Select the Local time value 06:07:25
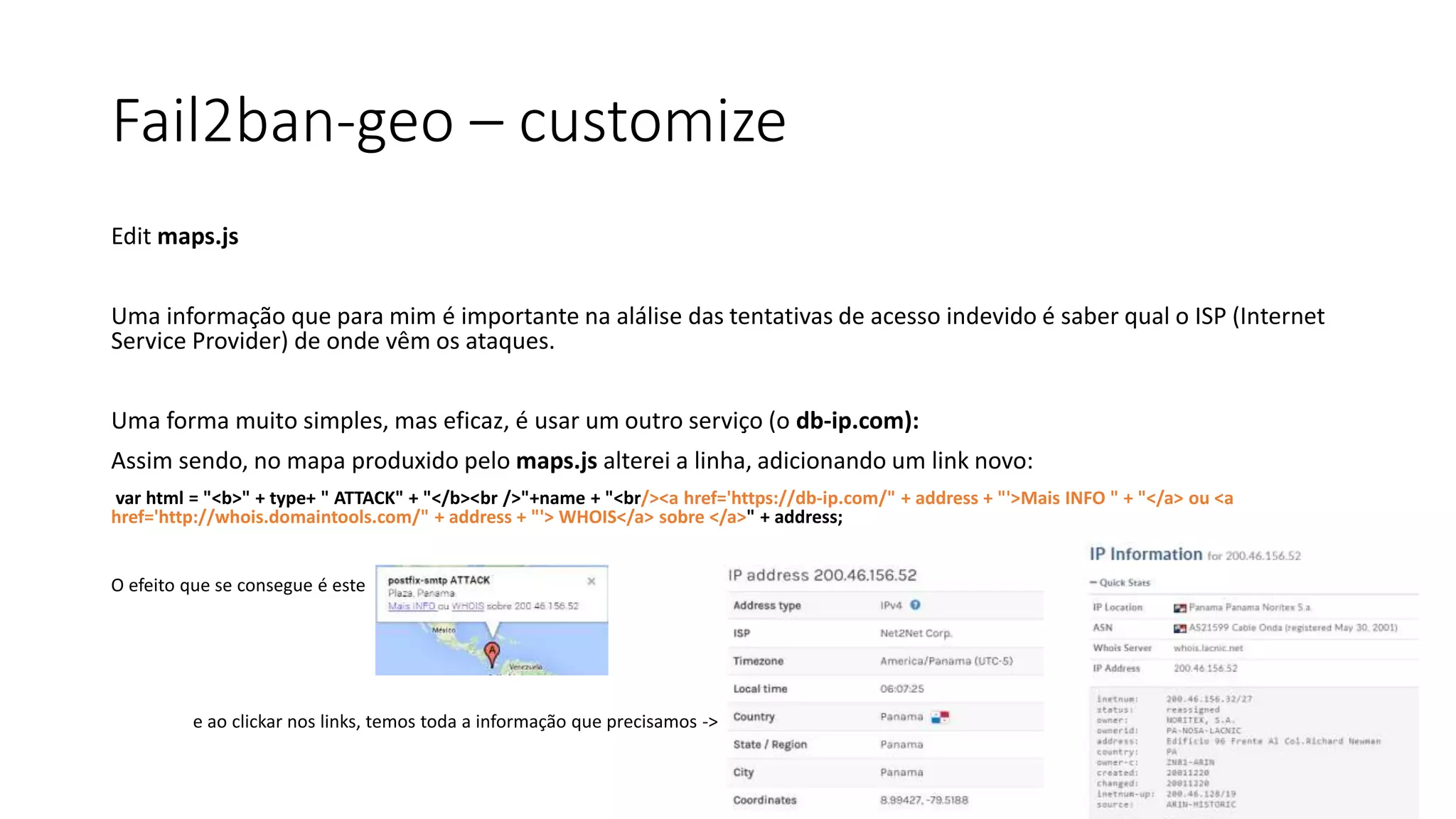This screenshot has height=819, width=1456. tap(901, 689)
